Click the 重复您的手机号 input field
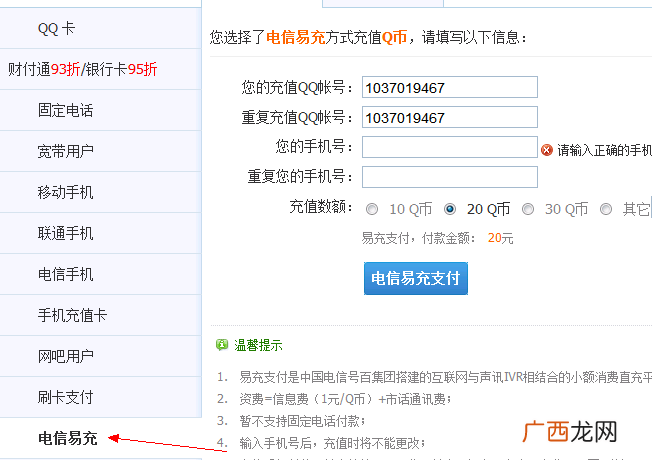 (x=449, y=177)
